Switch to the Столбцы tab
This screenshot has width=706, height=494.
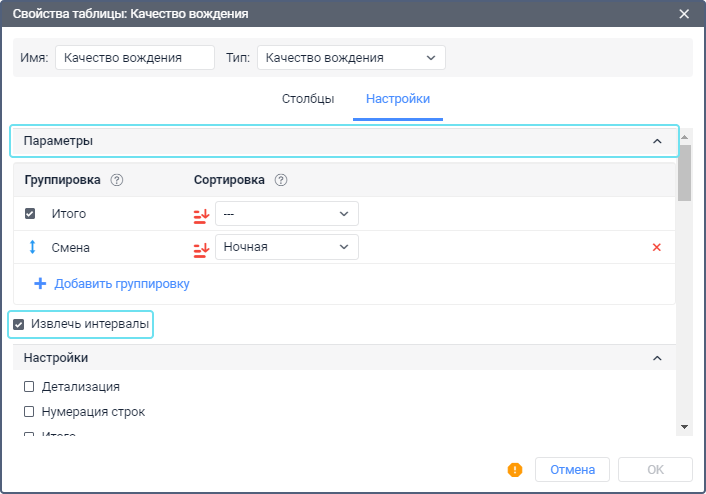308,99
